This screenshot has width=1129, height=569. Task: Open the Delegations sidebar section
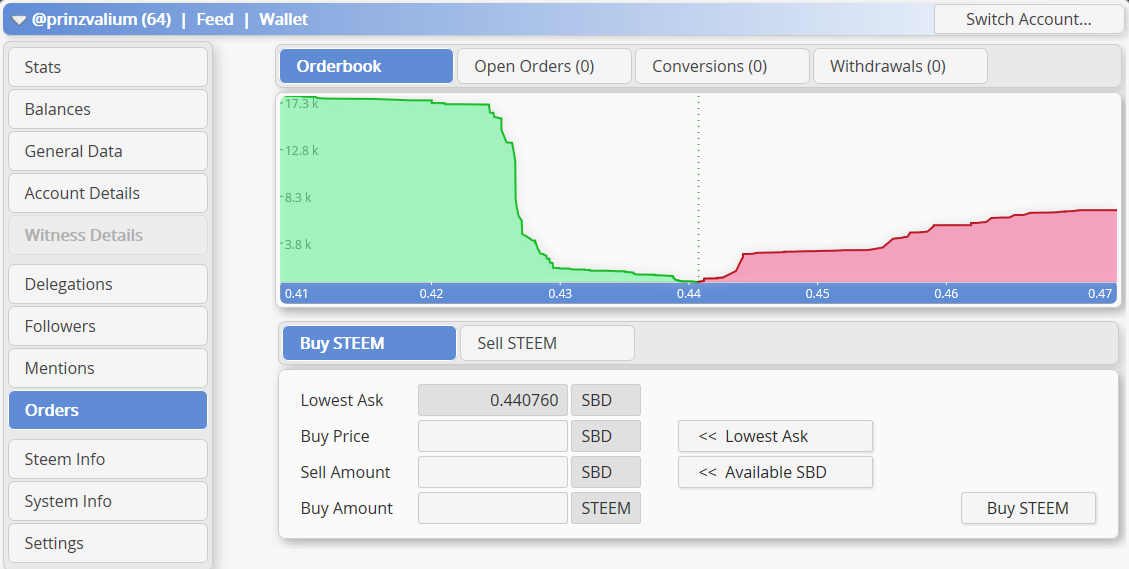tap(108, 284)
